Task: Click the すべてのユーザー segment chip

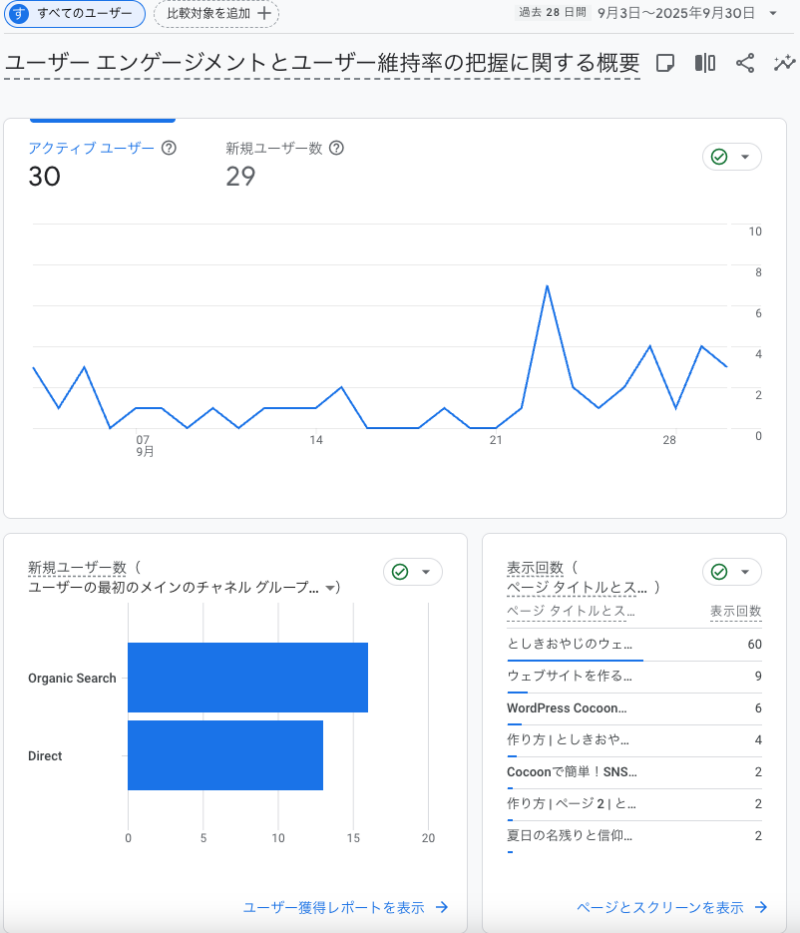Action: pyautogui.click(x=76, y=14)
